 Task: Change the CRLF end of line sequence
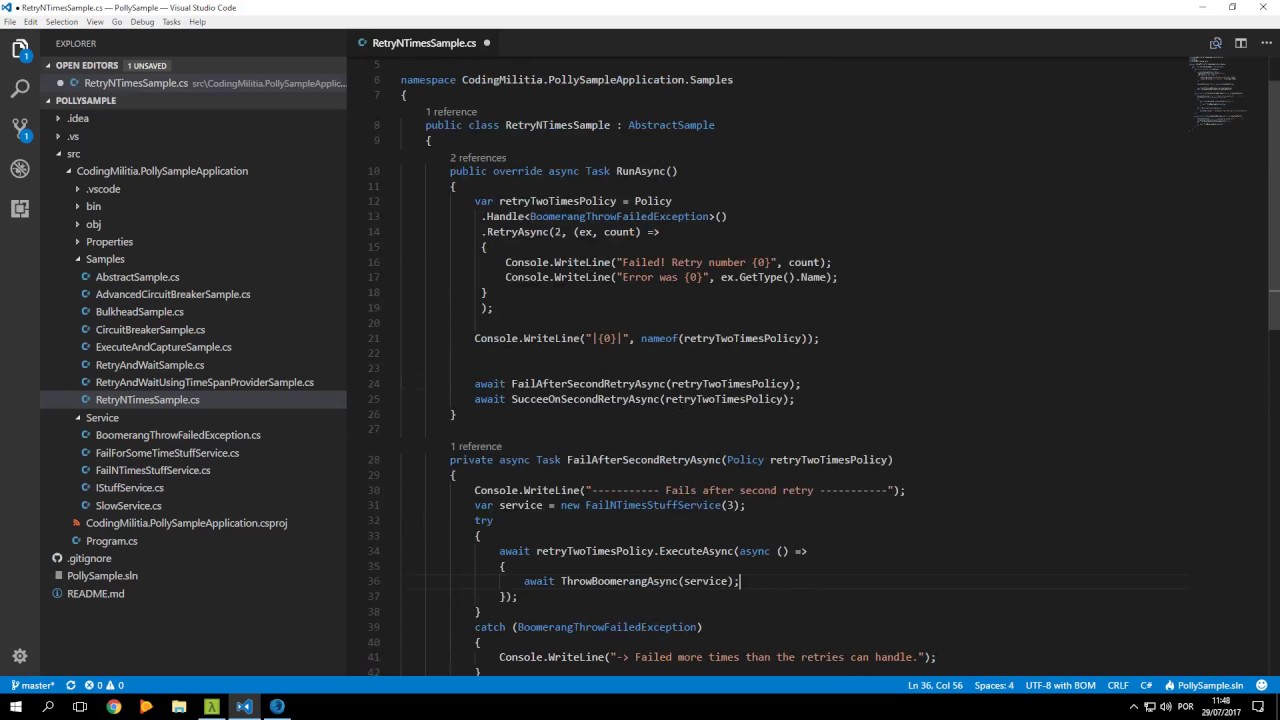click(x=1118, y=685)
